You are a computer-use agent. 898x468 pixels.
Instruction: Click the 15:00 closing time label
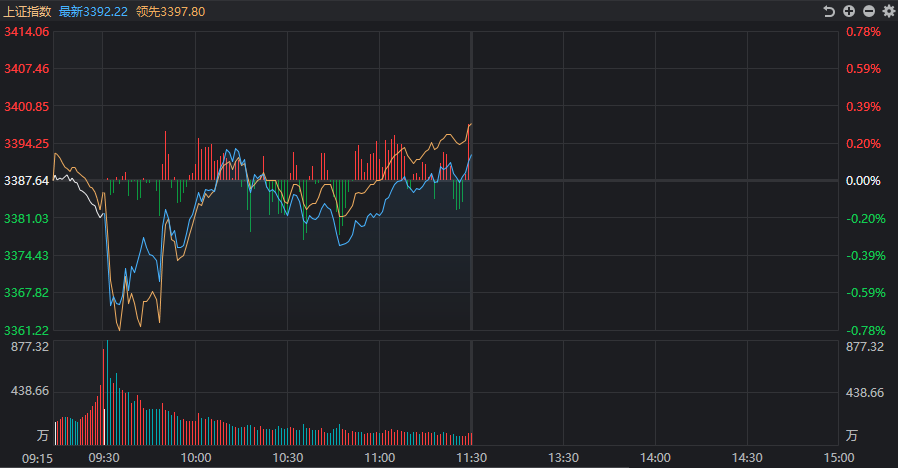click(839, 458)
